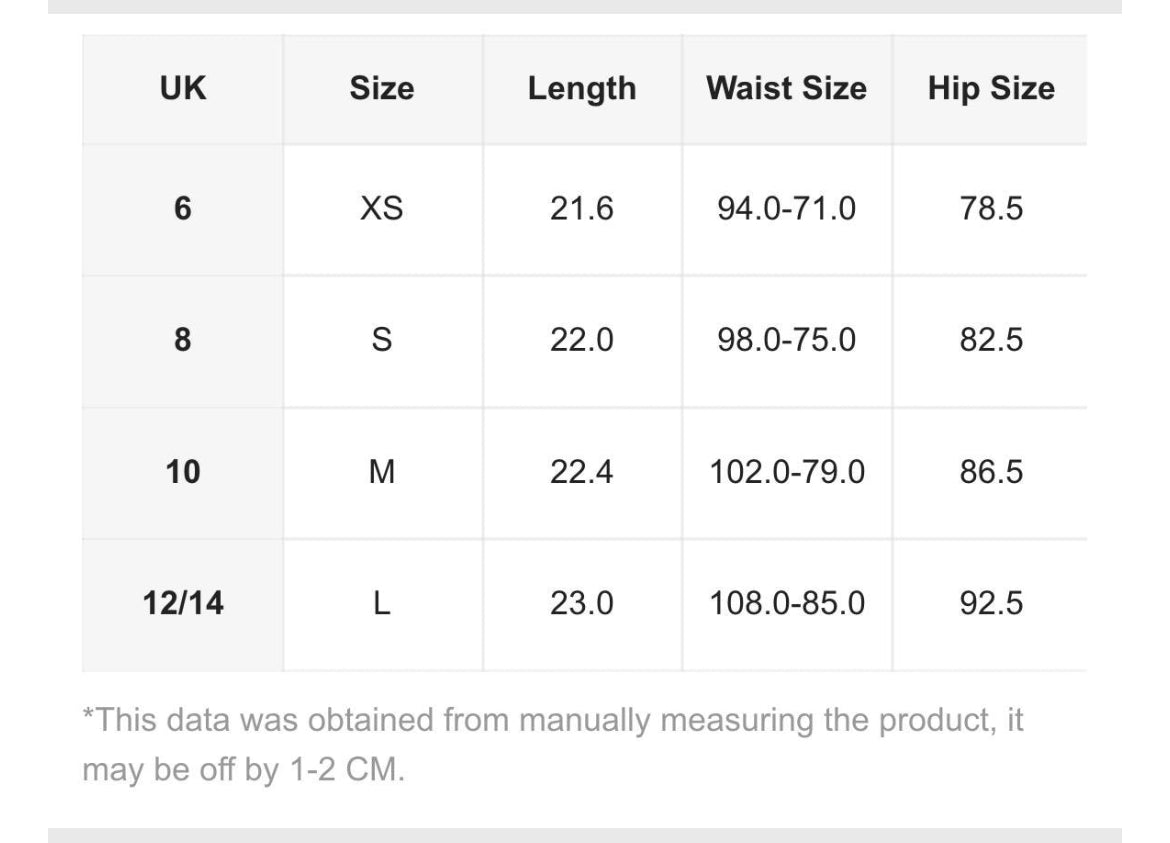Click the XS size cell

tap(381, 210)
